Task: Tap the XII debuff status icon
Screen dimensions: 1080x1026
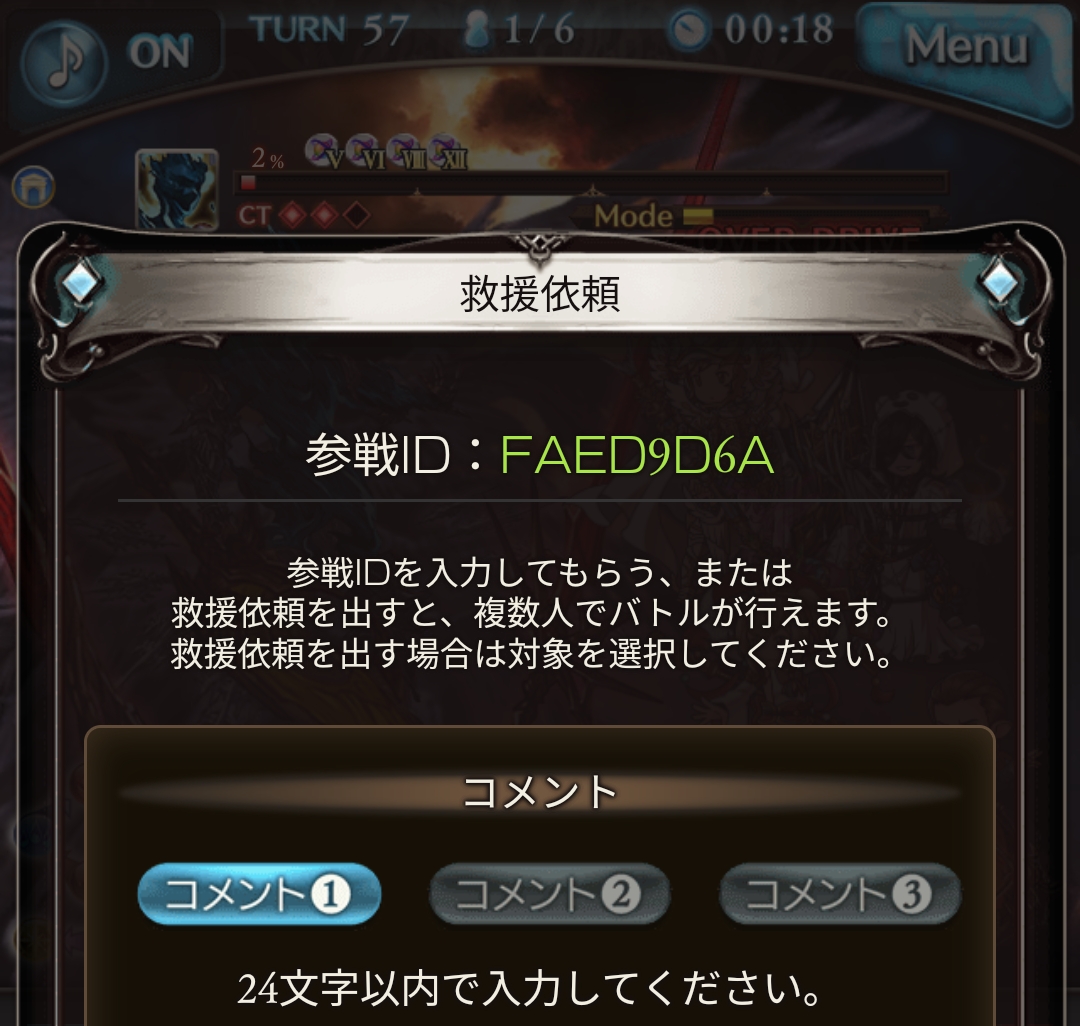Action: point(448,152)
